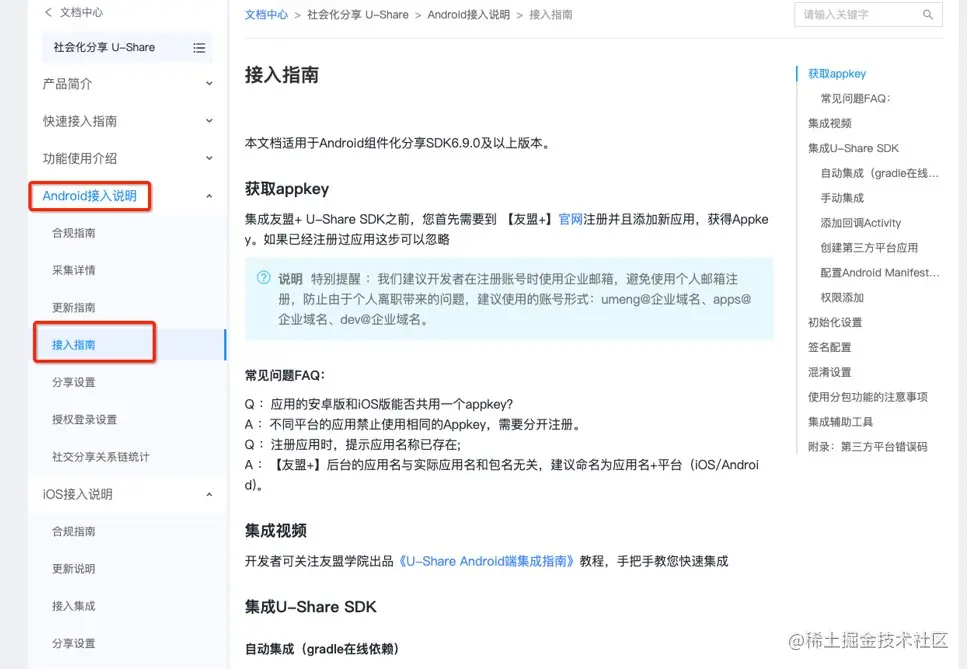Click the 接入指南 page heading
This screenshot has width=968, height=670.
[282, 75]
